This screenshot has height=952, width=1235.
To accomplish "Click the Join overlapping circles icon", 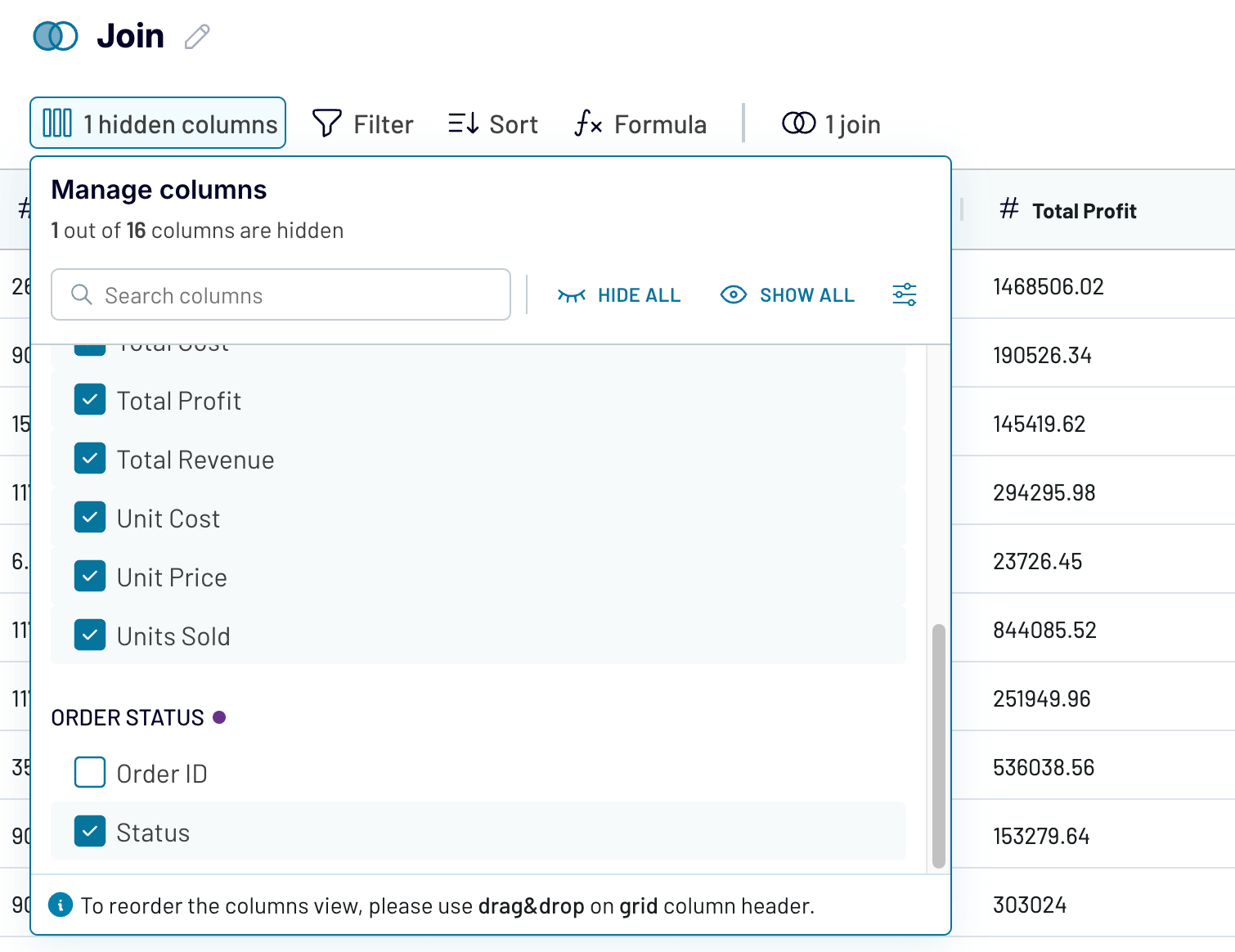I will pyautogui.click(x=56, y=36).
